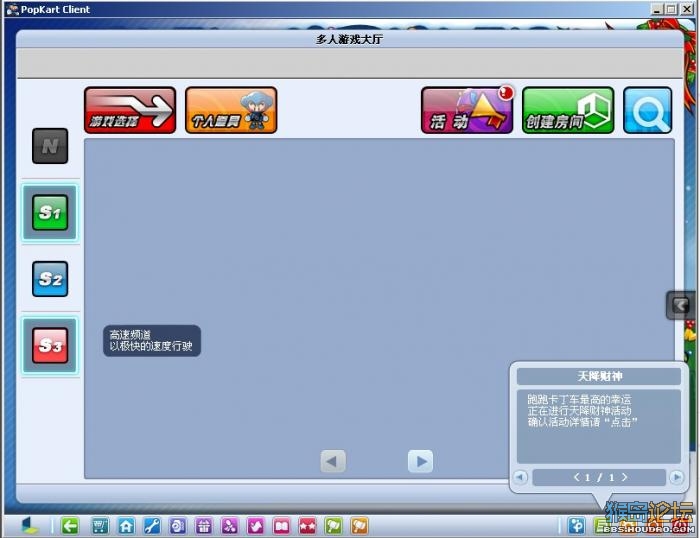
Task: Expand the gray side panel arrow on right edge
Action: pyautogui.click(x=681, y=305)
